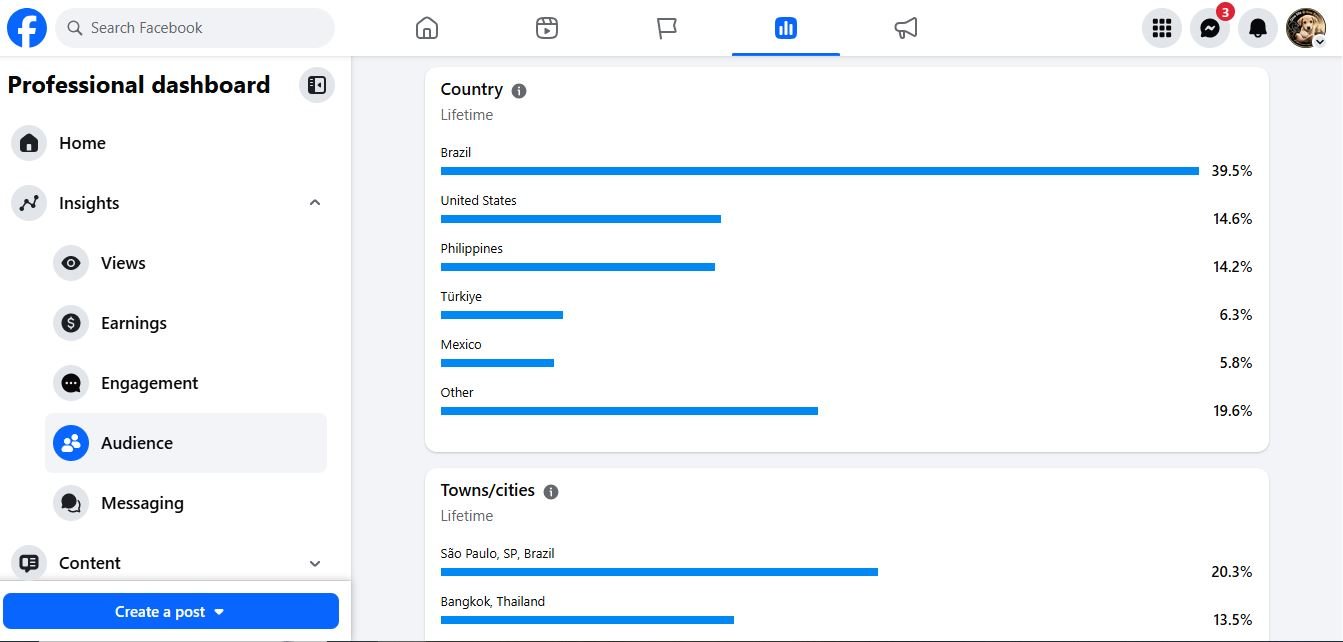Open the profile picture account menu

pos(1306,28)
